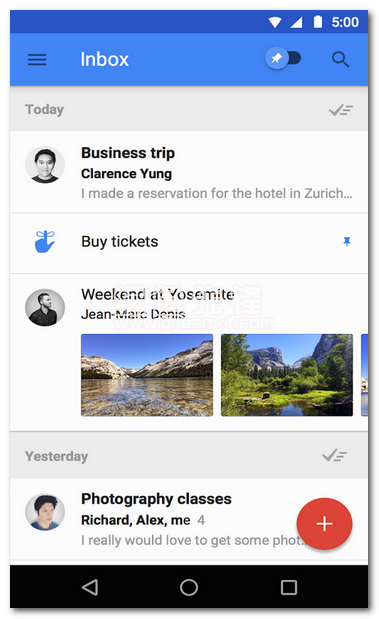Screen dimensions: 379x619
Task: Open the hamburger navigation menu
Action: click(x=37, y=60)
